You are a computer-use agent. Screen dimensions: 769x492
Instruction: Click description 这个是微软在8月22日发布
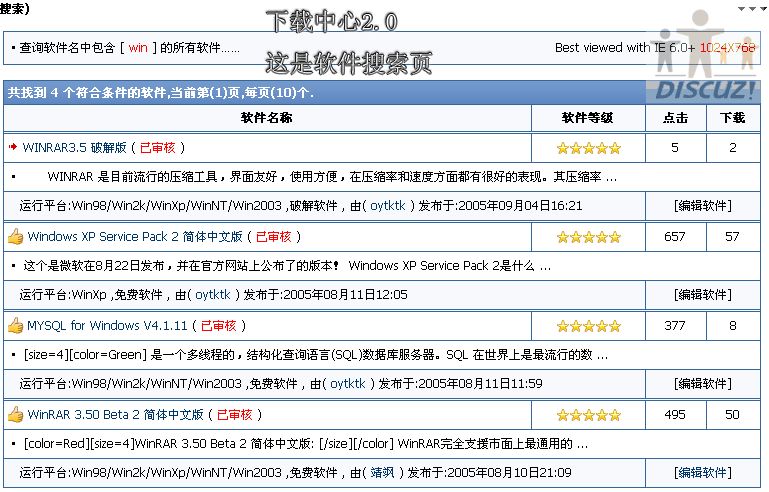pyautogui.click(x=287, y=266)
